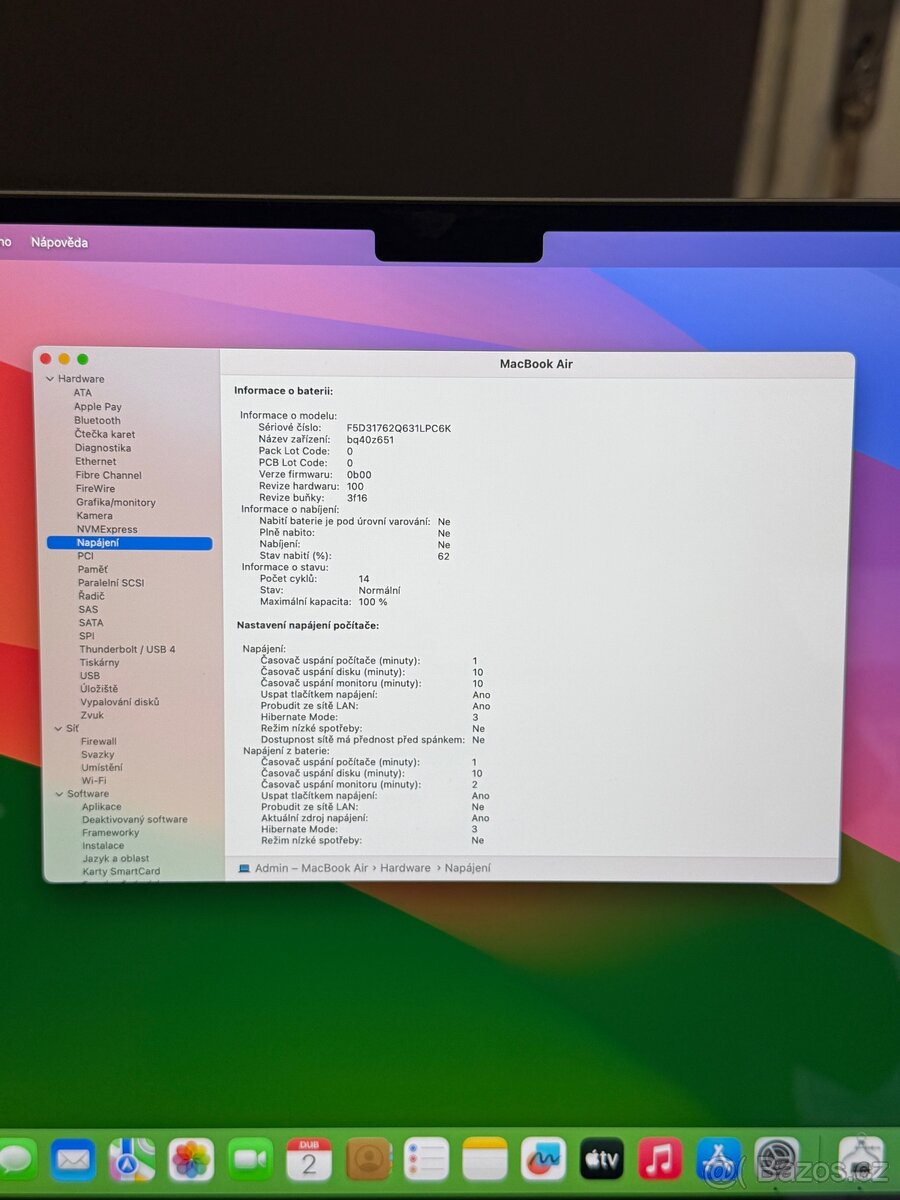The width and height of the screenshot is (900, 1200).
Task: Open the Nápověda menu
Action: pos(60,242)
